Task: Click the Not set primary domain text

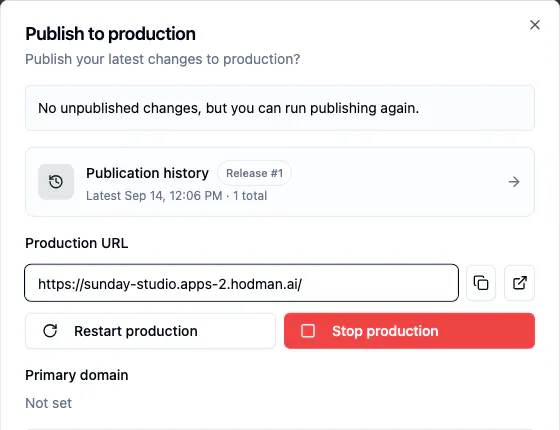Action: 49,403
